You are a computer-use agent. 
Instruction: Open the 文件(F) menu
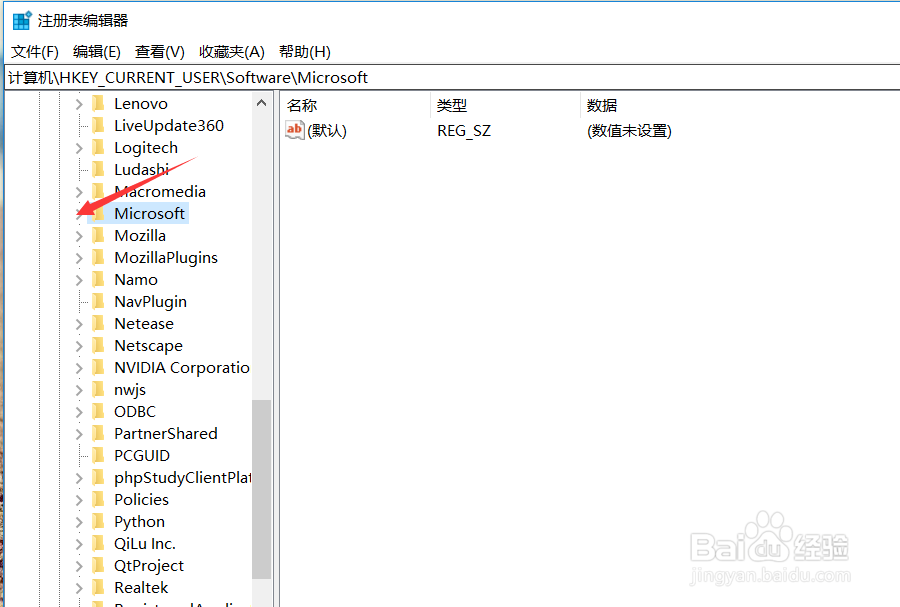point(34,51)
